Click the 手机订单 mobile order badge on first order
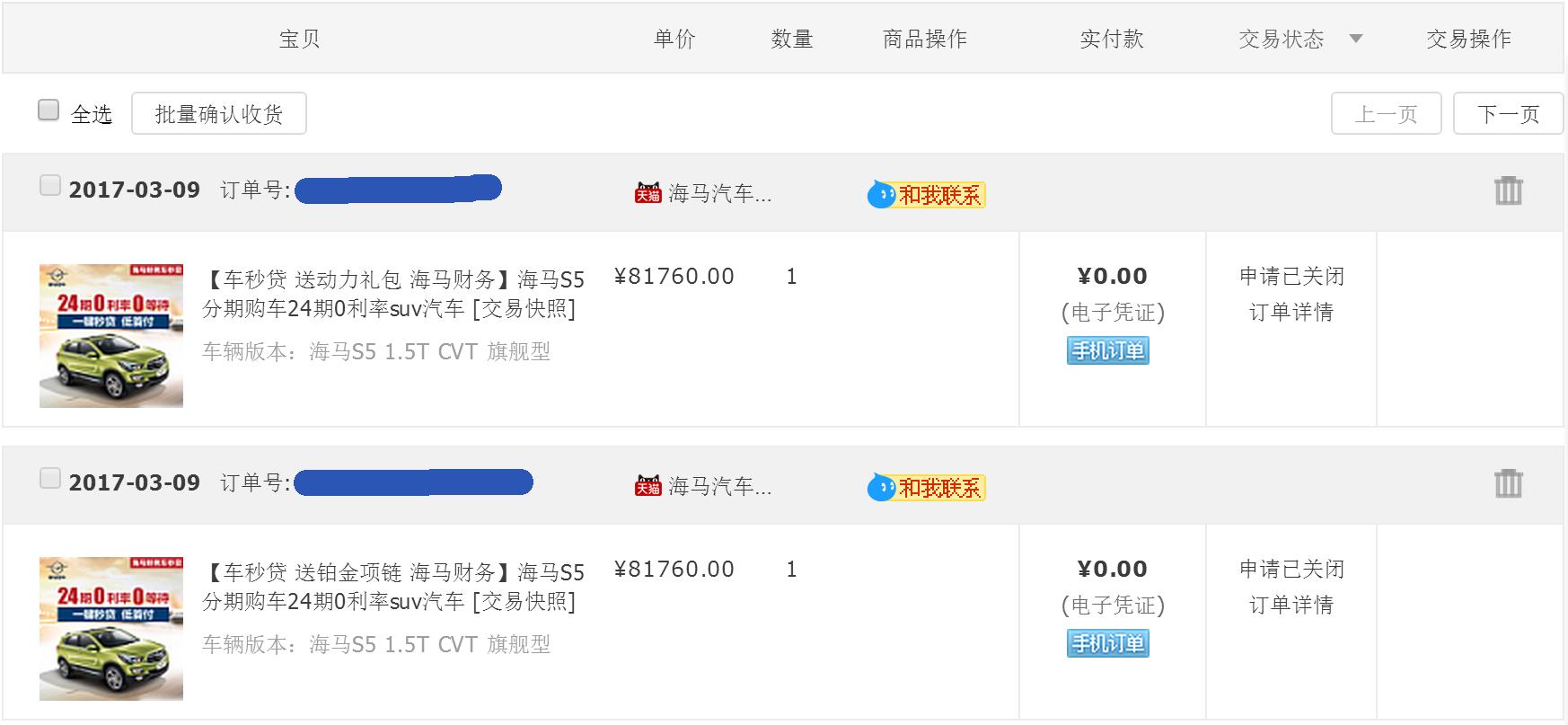The width and height of the screenshot is (1568, 725). point(1108,351)
